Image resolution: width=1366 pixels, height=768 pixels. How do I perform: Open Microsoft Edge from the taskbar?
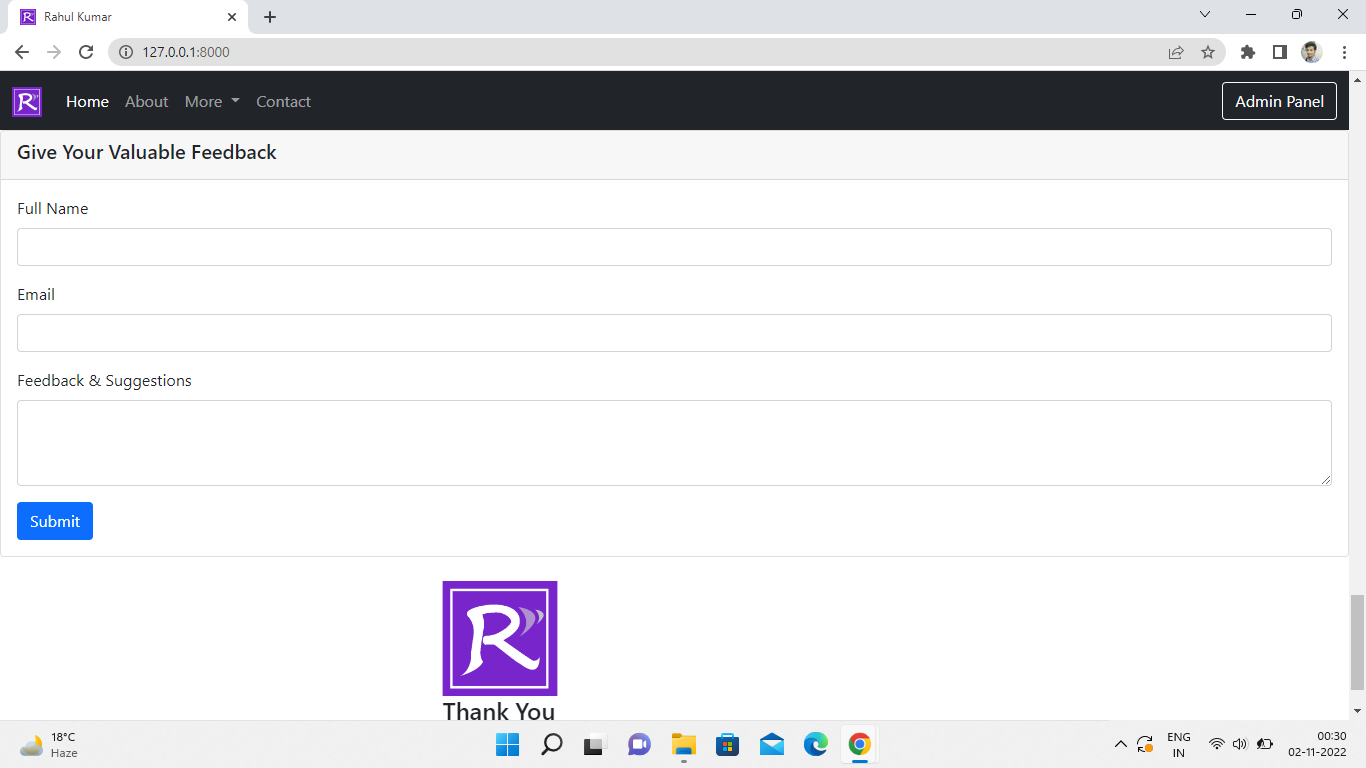pyautogui.click(x=815, y=744)
